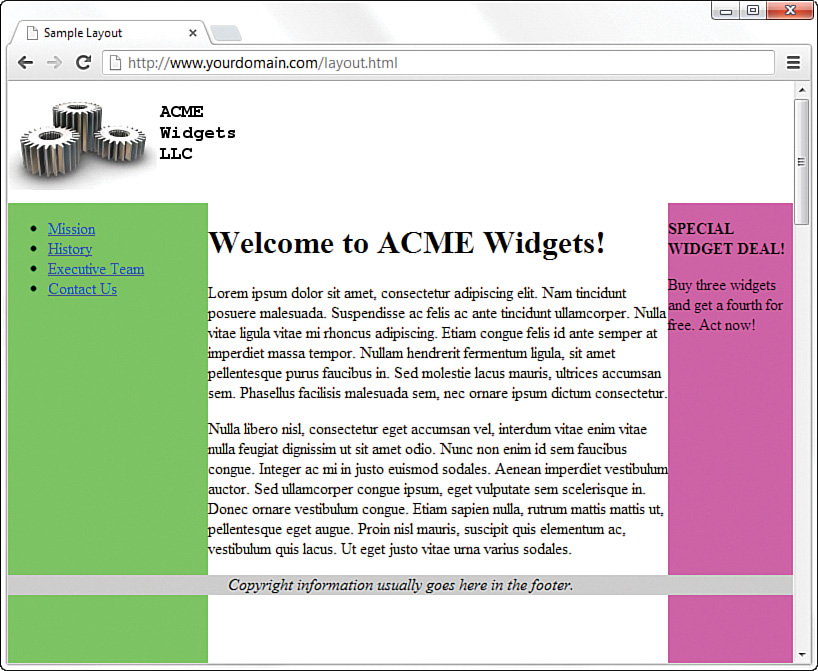Open the browser hamburger menu
This screenshot has height=671, width=818.
coord(794,62)
